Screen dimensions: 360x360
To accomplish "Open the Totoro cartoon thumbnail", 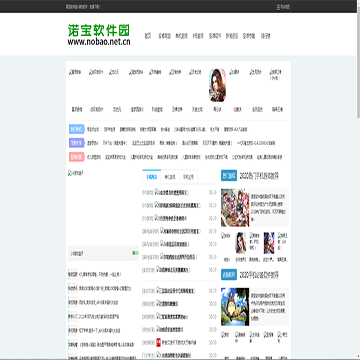I will point(235,307).
